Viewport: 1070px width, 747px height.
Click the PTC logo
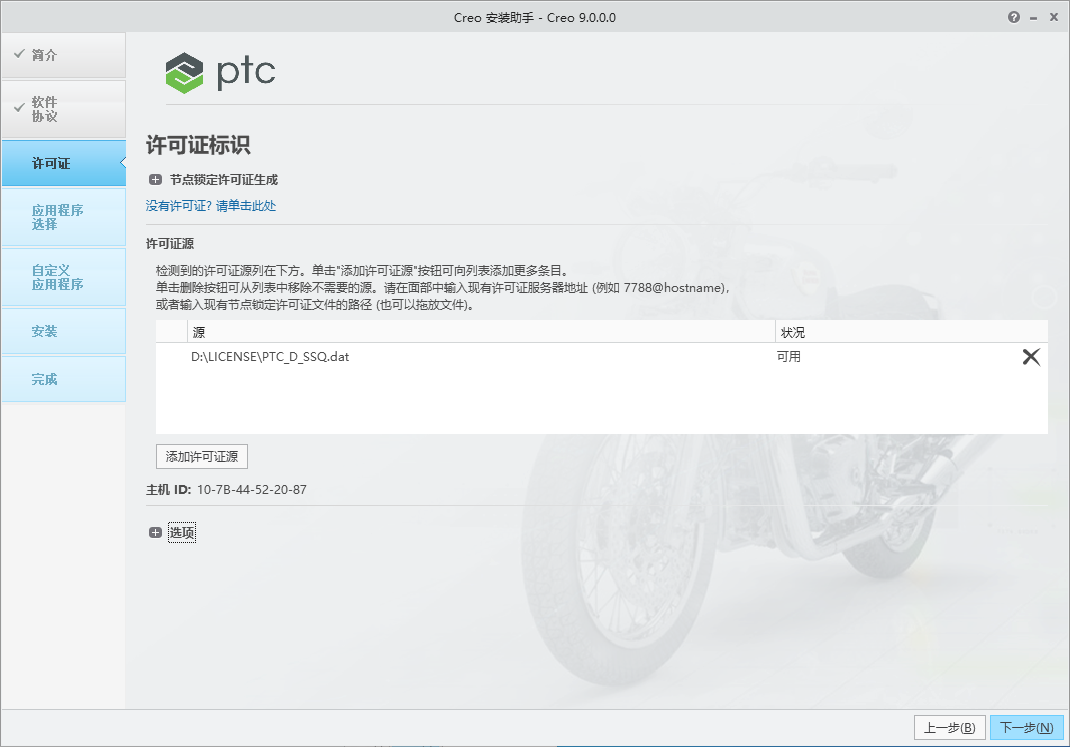[x=220, y=72]
